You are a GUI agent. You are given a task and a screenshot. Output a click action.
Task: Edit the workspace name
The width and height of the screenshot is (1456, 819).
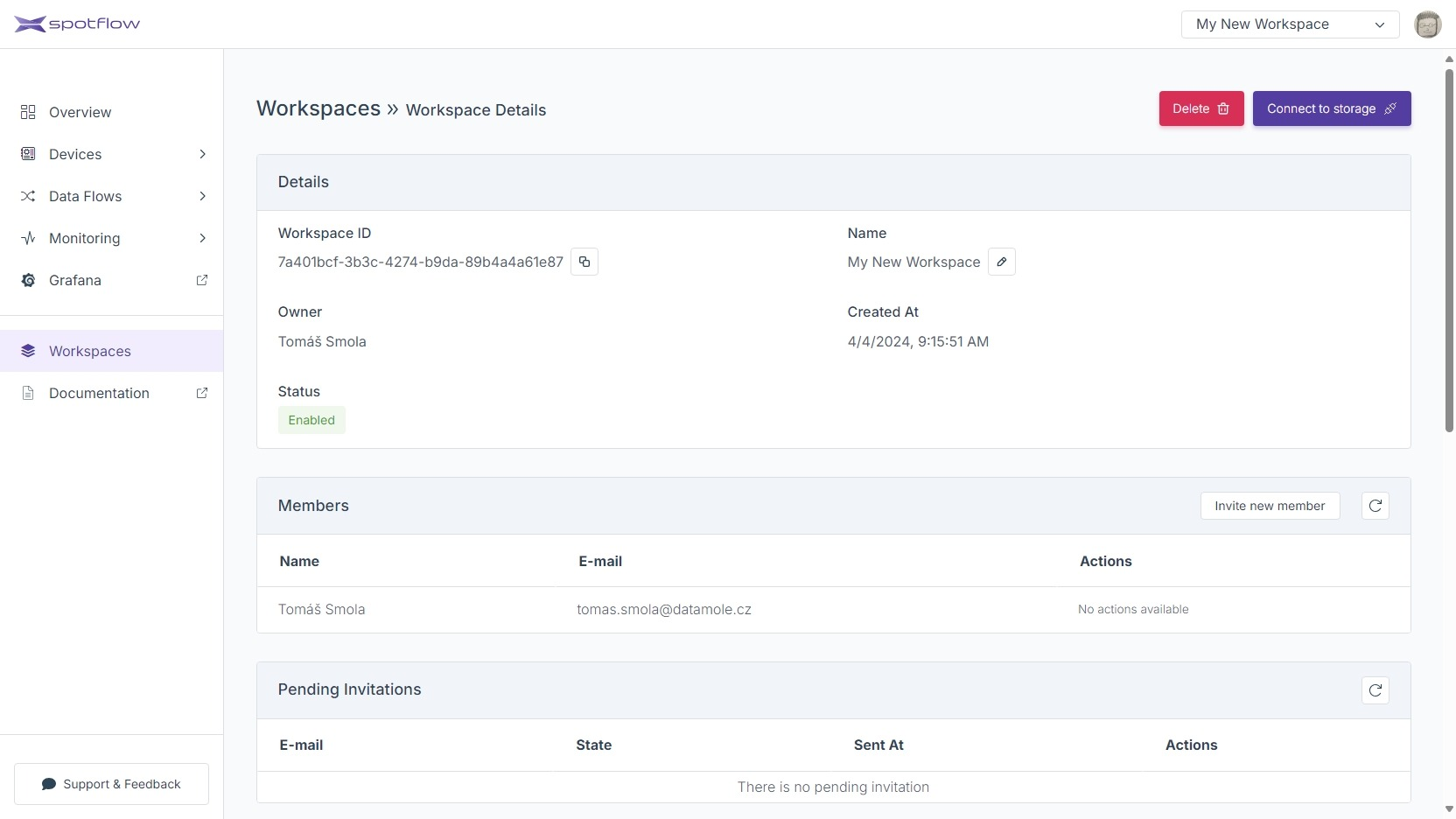pos(1002,262)
